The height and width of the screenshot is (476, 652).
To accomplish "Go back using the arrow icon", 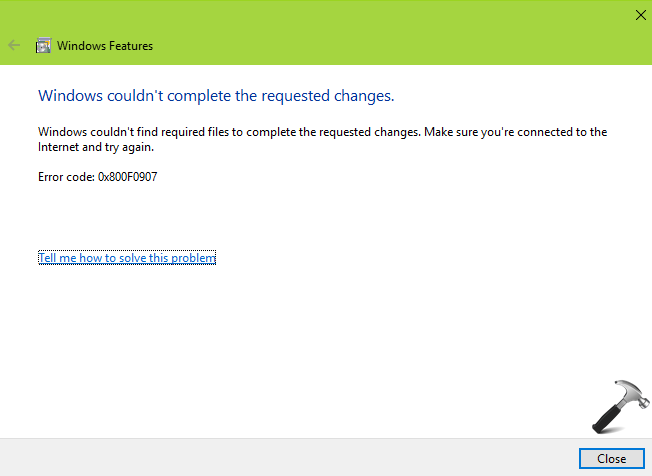I will (14, 45).
